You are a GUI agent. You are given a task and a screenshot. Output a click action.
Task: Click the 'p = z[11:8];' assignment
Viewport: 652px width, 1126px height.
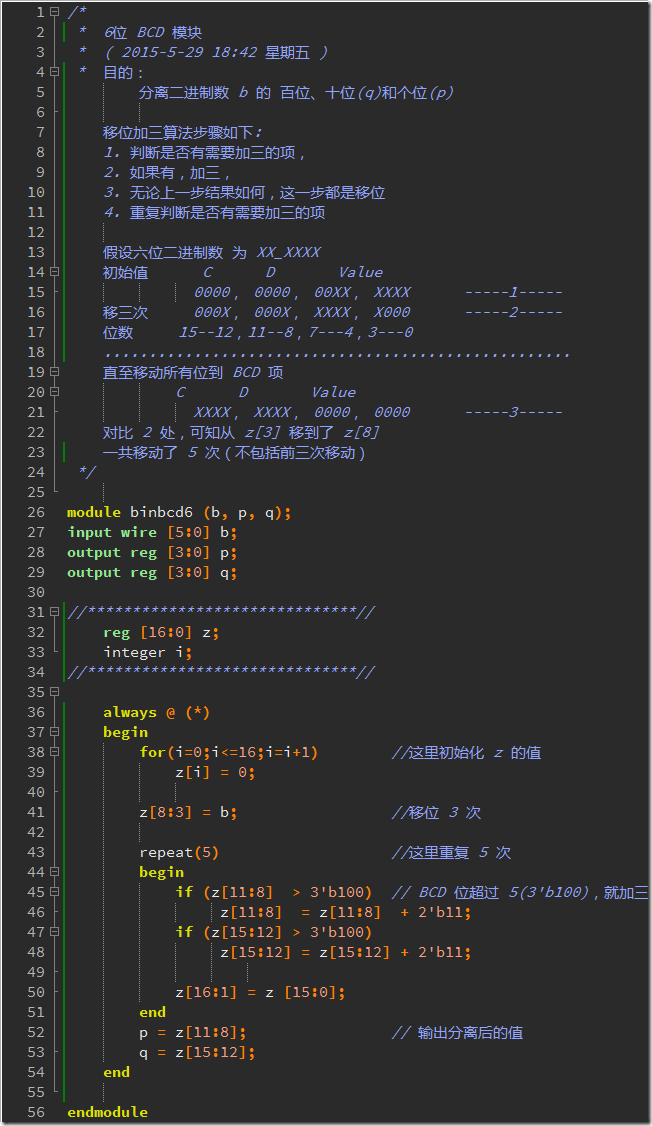click(x=192, y=1033)
